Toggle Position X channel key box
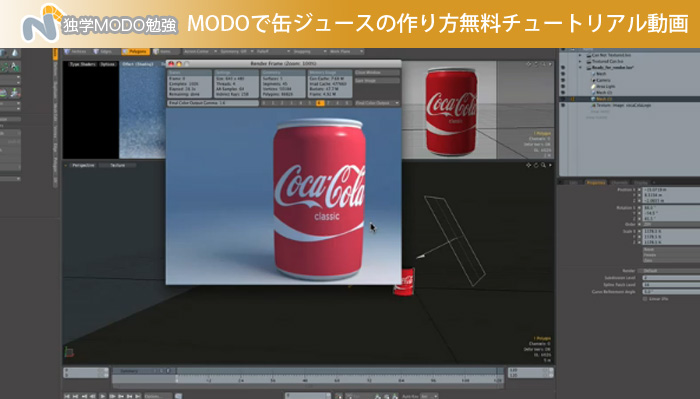Viewport: 700px width, 399px height. pos(639,190)
